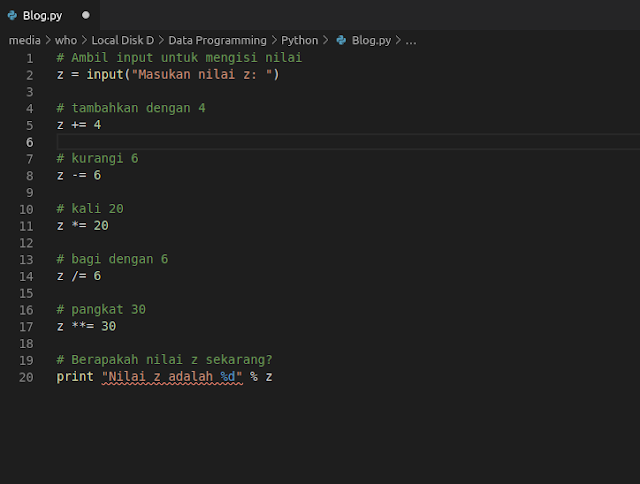This screenshot has height=484, width=640.
Task: Click comment '# kali 20'
Action: 90,209
